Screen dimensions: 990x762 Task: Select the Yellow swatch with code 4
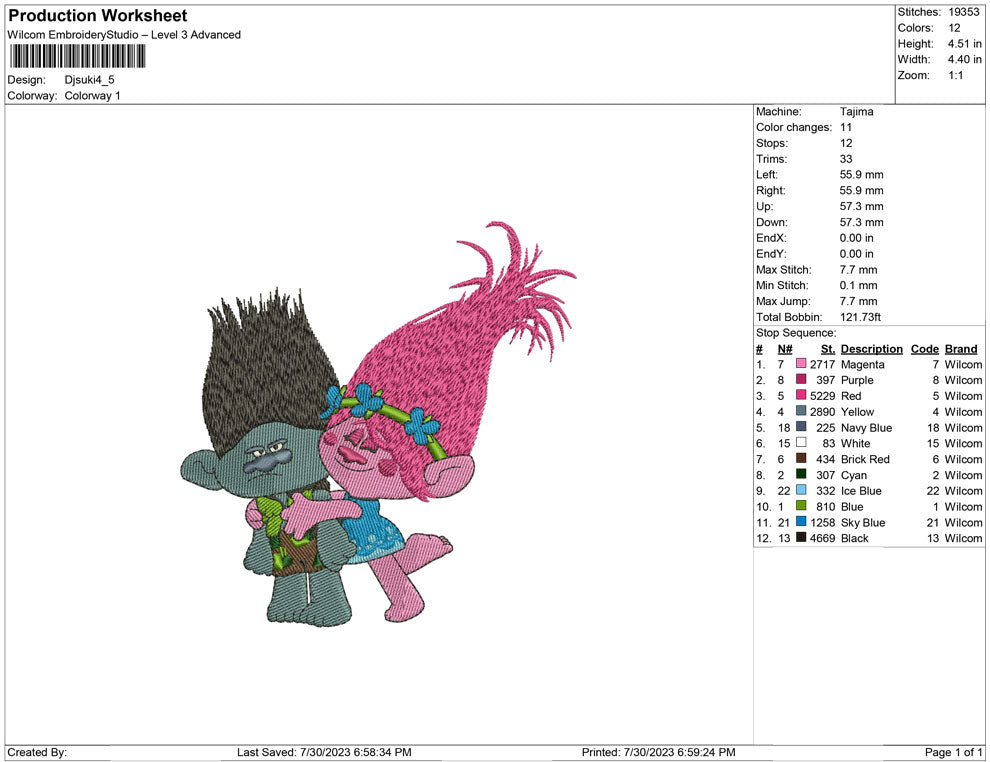coord(801,412)
